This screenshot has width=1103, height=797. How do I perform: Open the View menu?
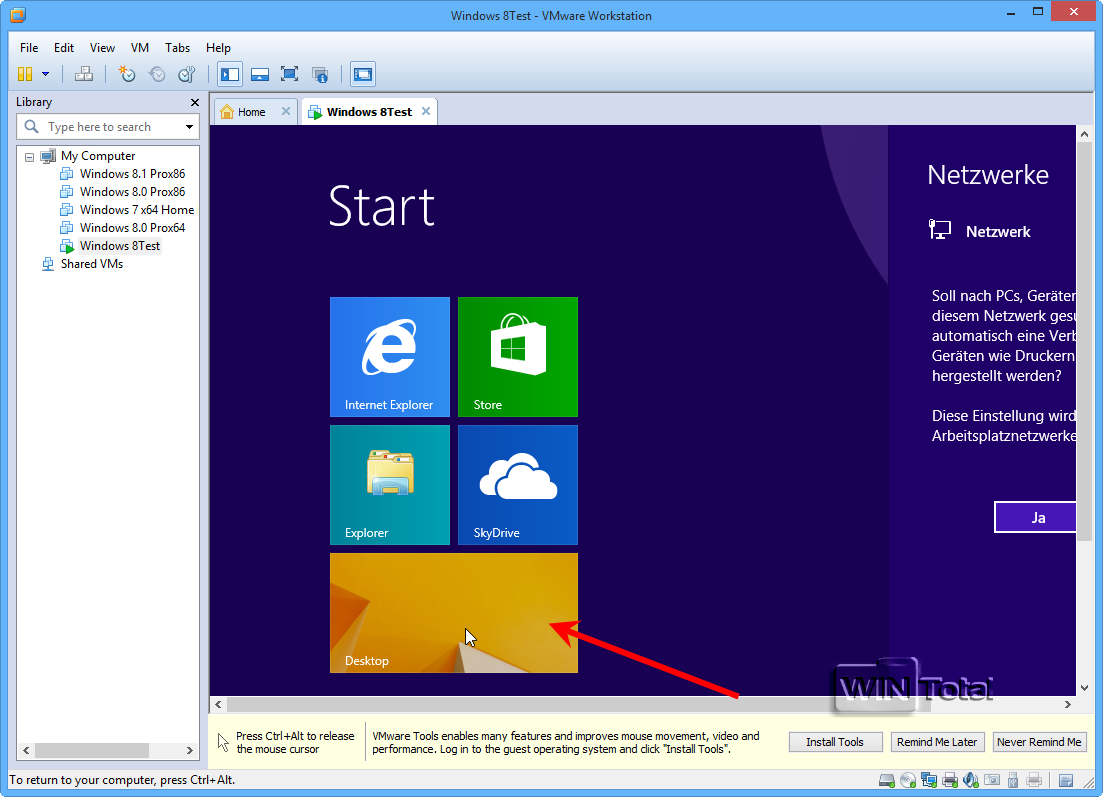[x=102, y=48]
